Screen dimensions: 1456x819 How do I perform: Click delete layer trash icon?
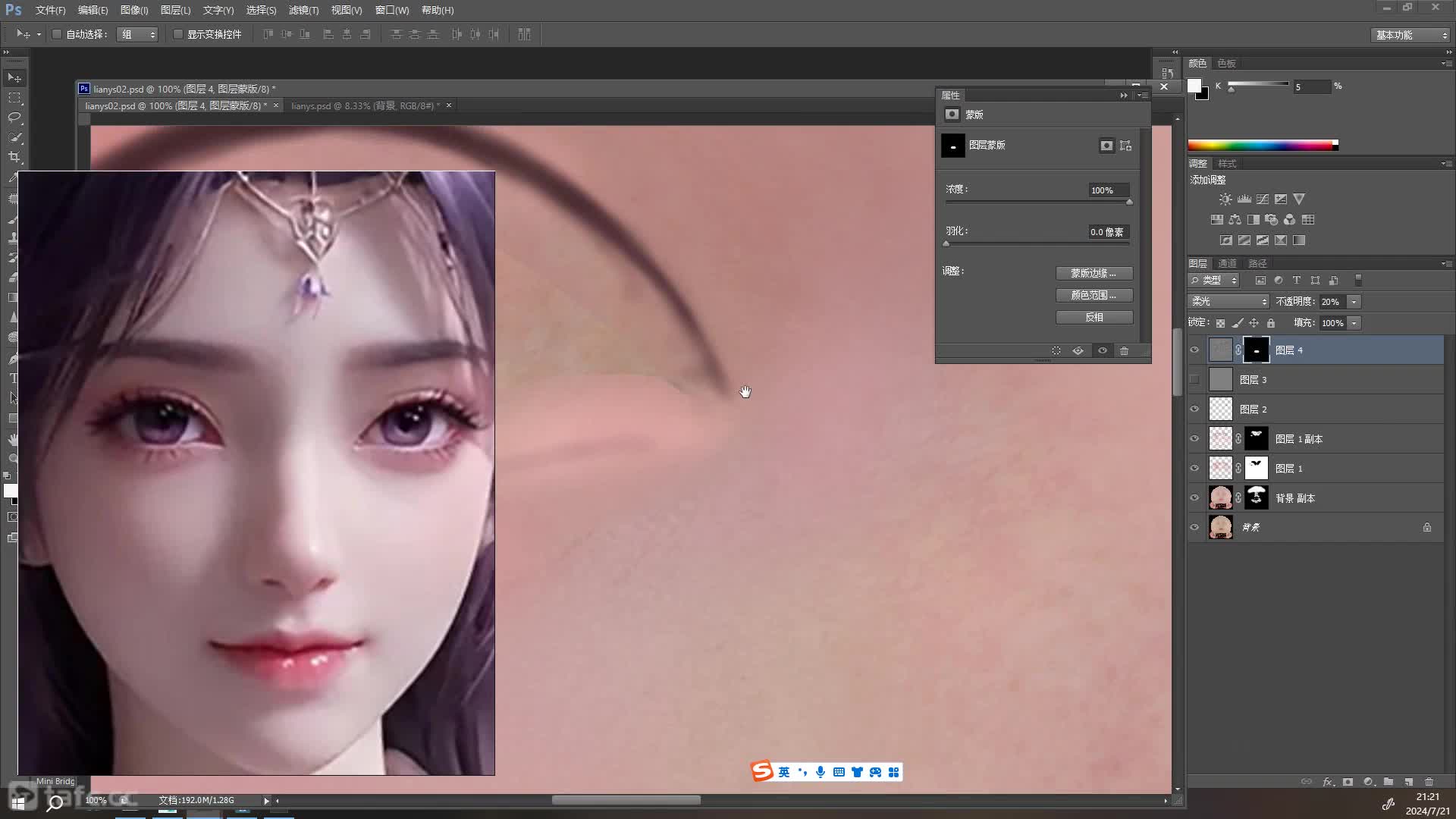(x=1429, y=782)
